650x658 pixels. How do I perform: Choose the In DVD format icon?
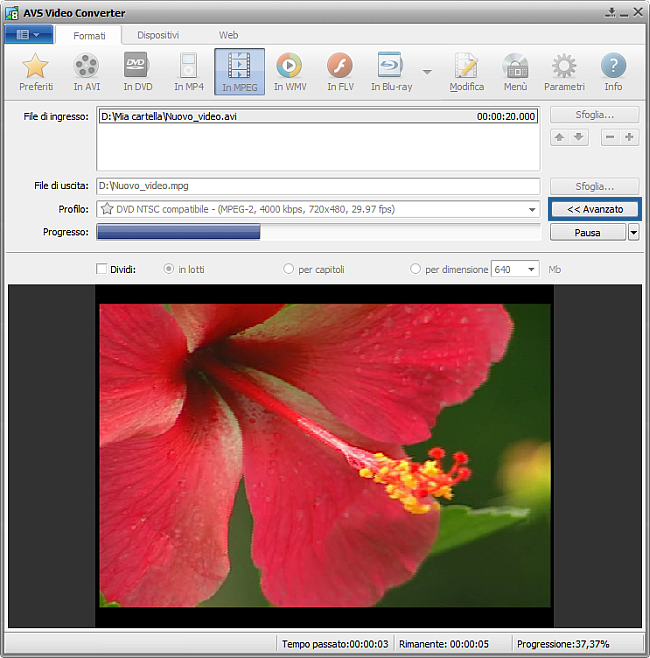coord(137,70)
